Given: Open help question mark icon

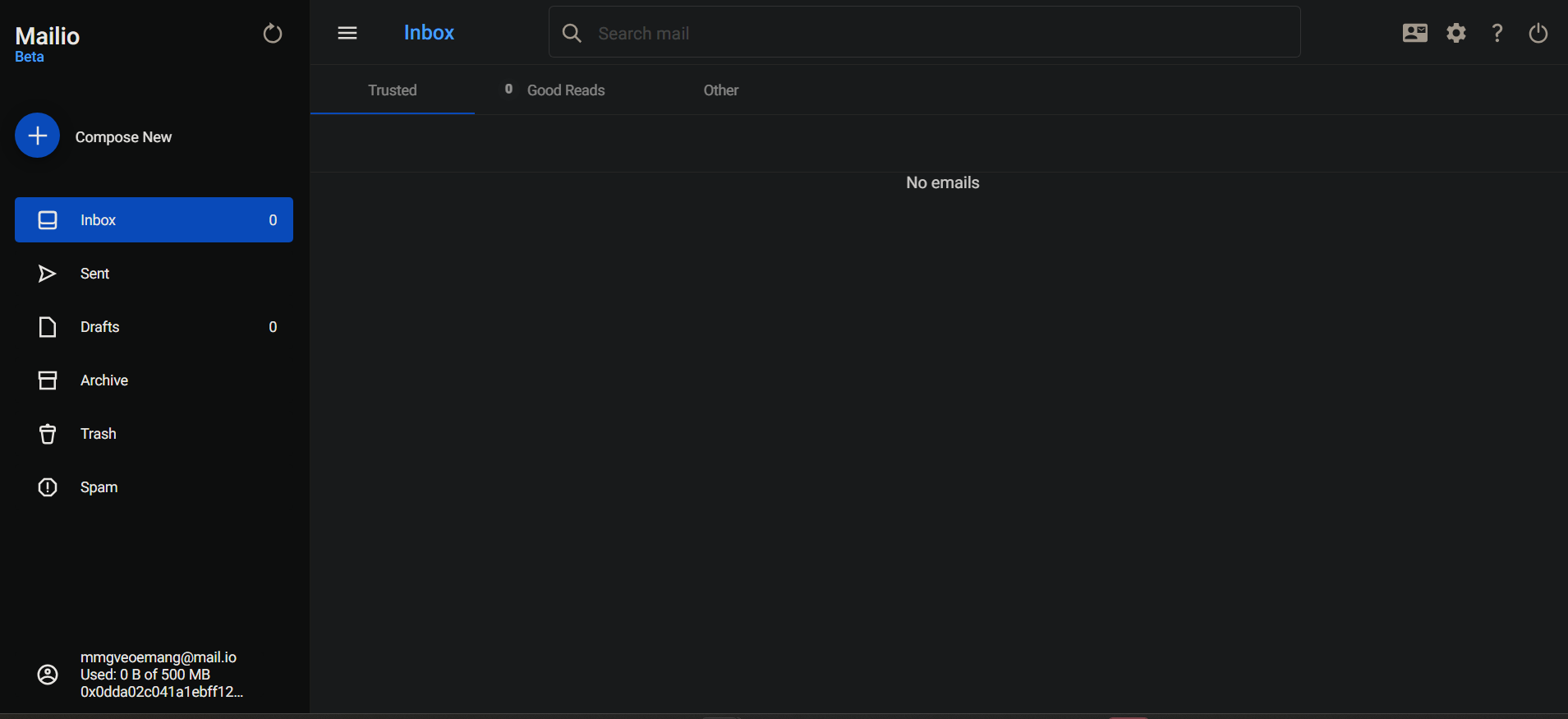Looking at the screenshot, I should (1497, 33).
